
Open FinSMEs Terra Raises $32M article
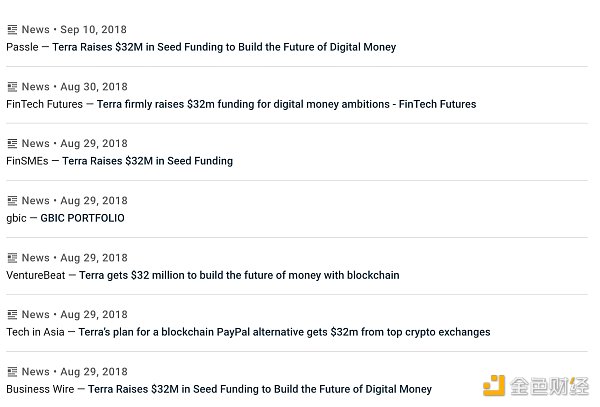[147, 161]
